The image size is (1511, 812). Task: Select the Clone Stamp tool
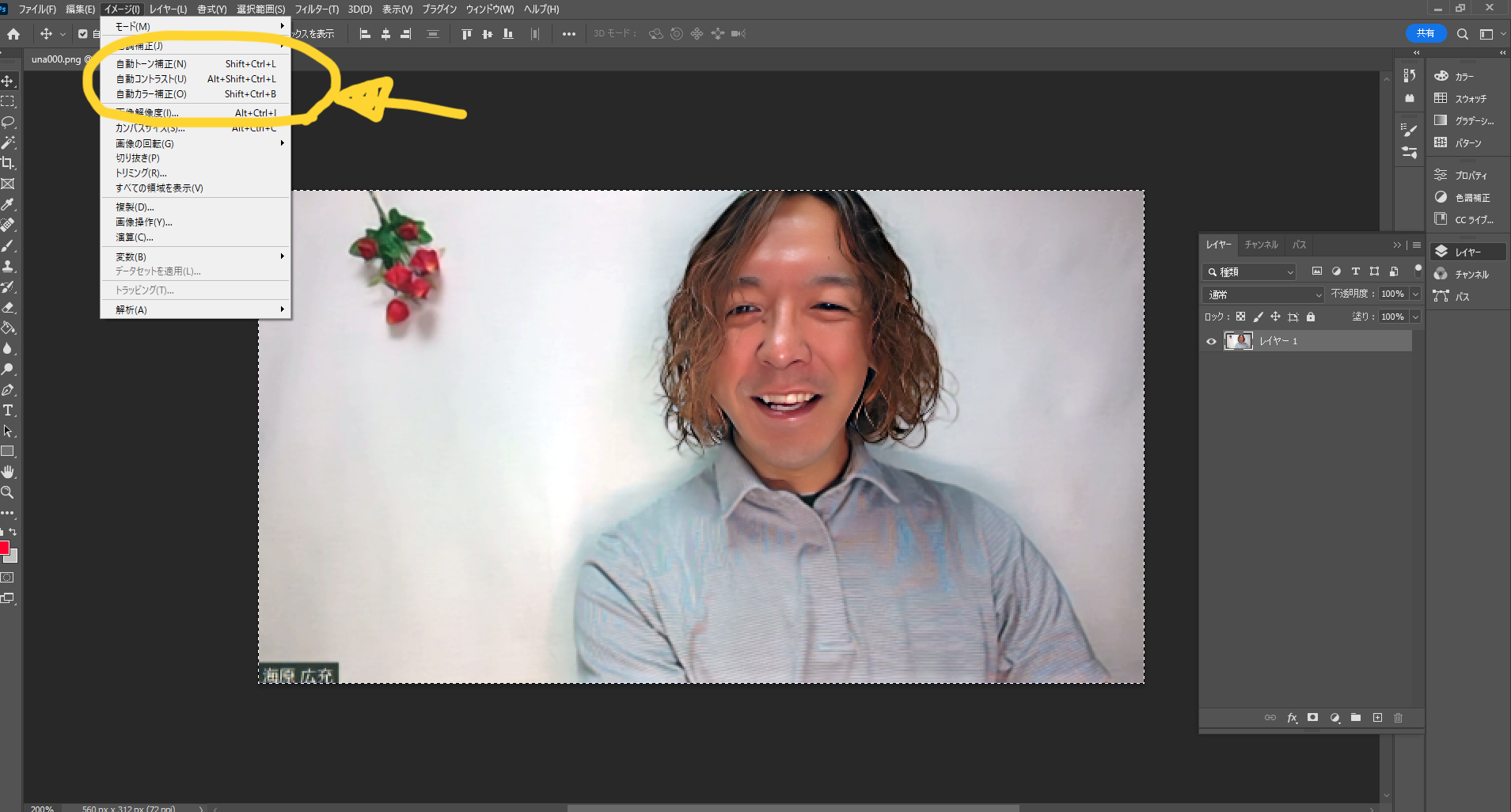[8, 267]
